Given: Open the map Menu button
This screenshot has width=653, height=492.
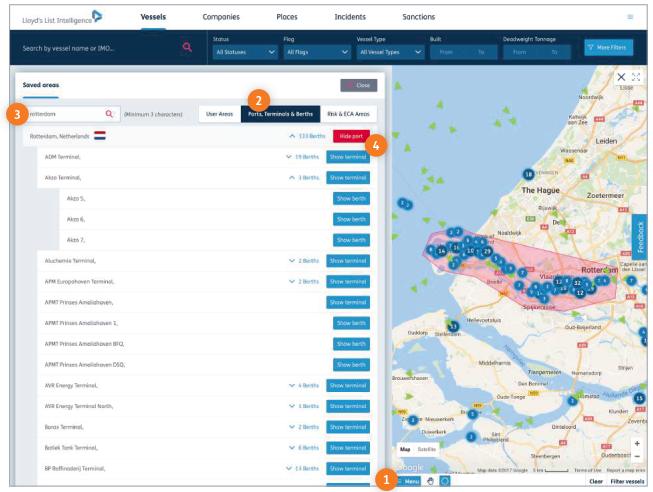Looking at the screenshot, I should [x=408, y=481].
